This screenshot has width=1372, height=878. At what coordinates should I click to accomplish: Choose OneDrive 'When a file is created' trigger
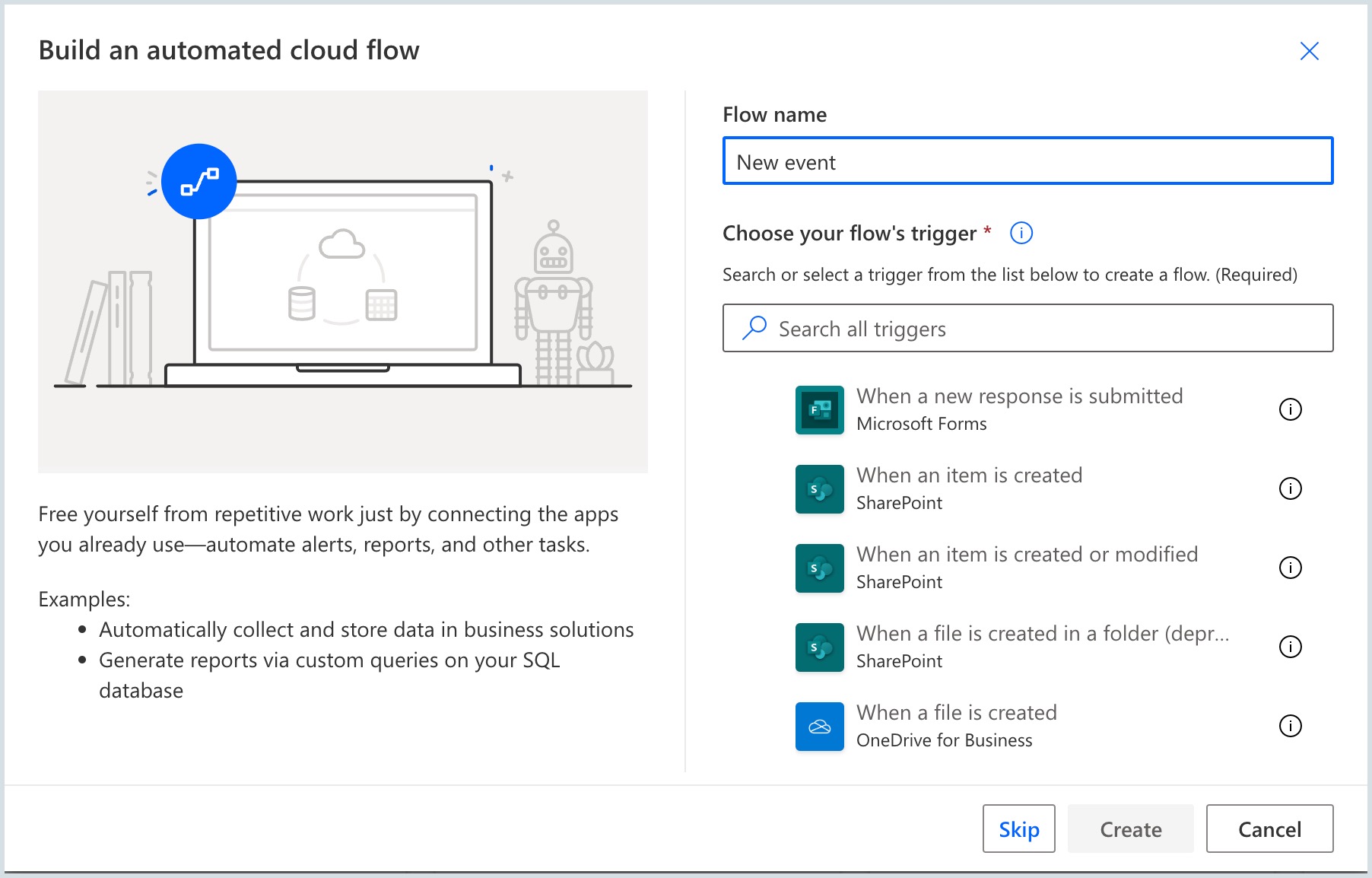click(956, 713)
